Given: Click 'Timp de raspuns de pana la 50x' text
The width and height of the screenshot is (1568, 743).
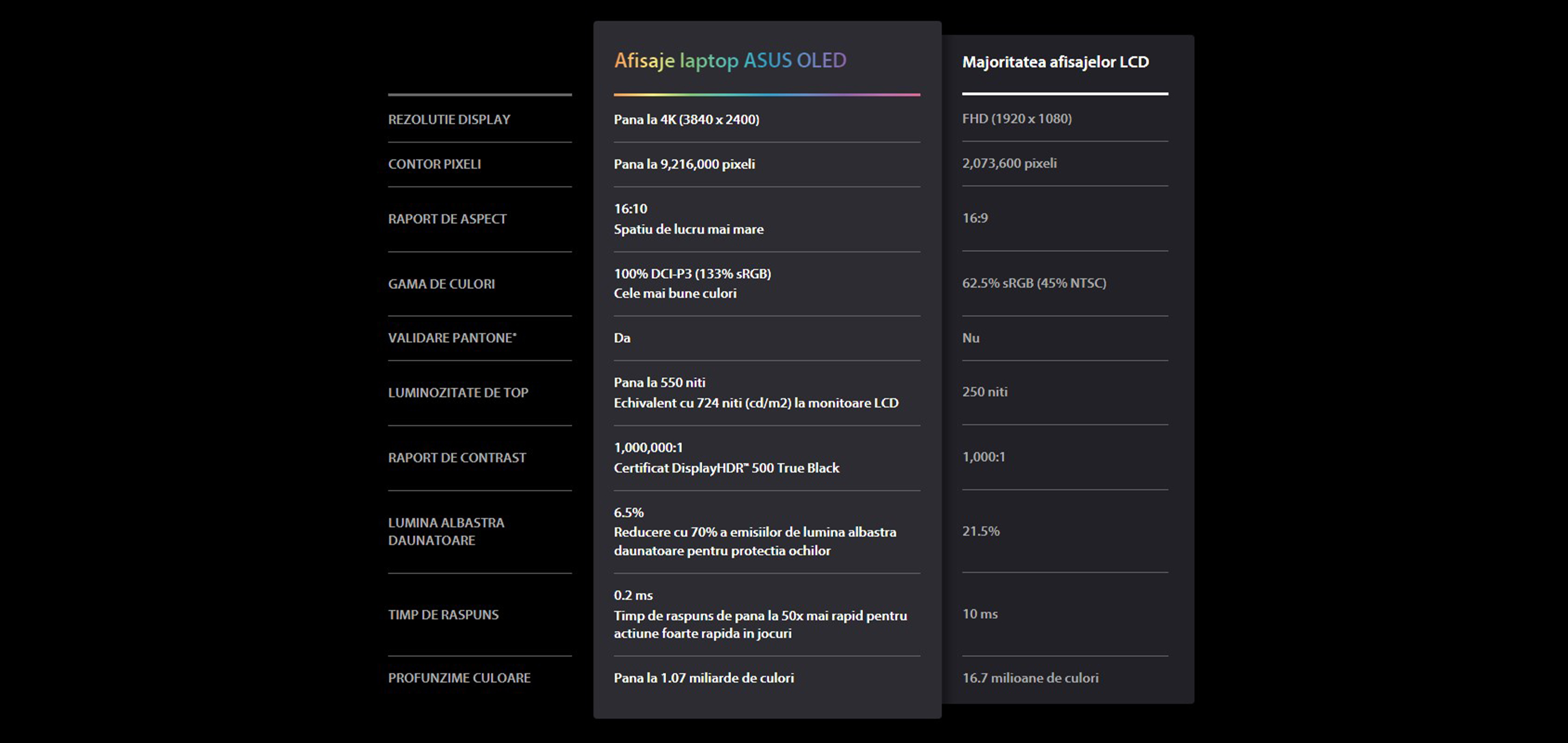Looking at the screenshot, I should [760, 624].
